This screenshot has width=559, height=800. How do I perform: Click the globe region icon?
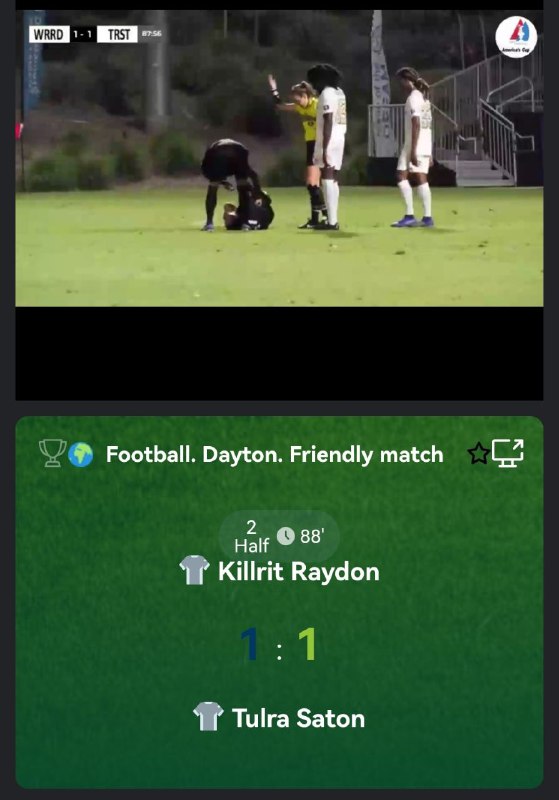click(x=81, y=455)
